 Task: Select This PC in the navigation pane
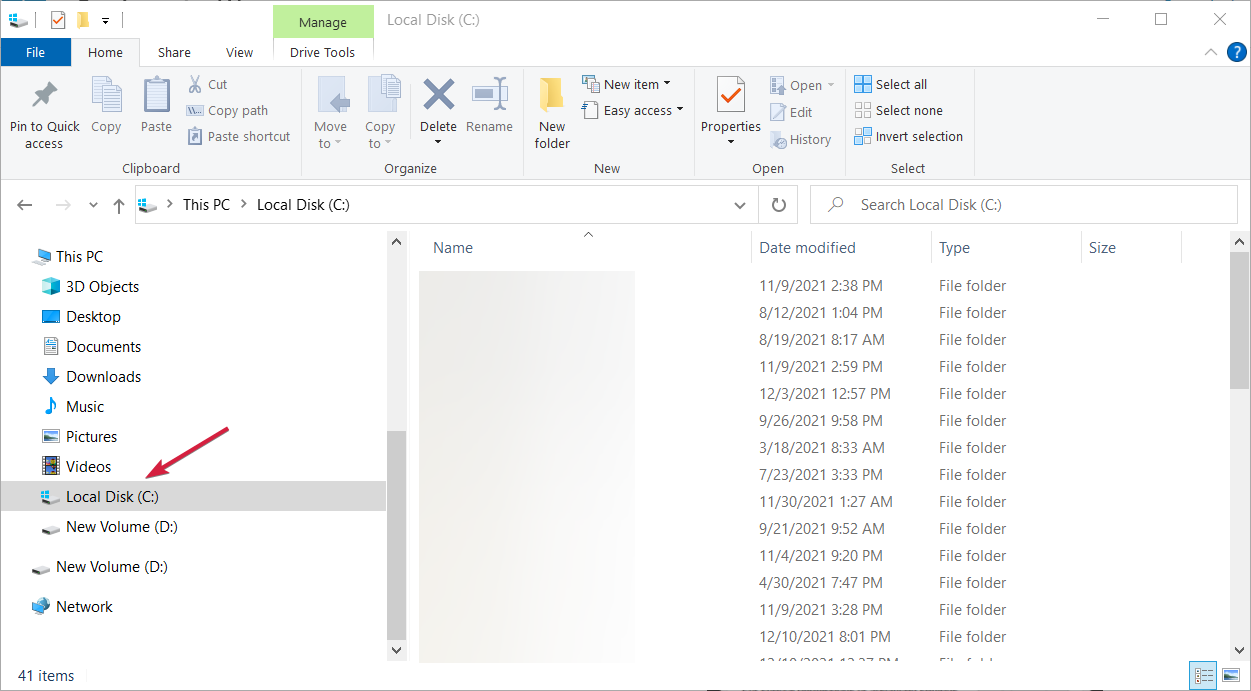click(x=79, y=257)
